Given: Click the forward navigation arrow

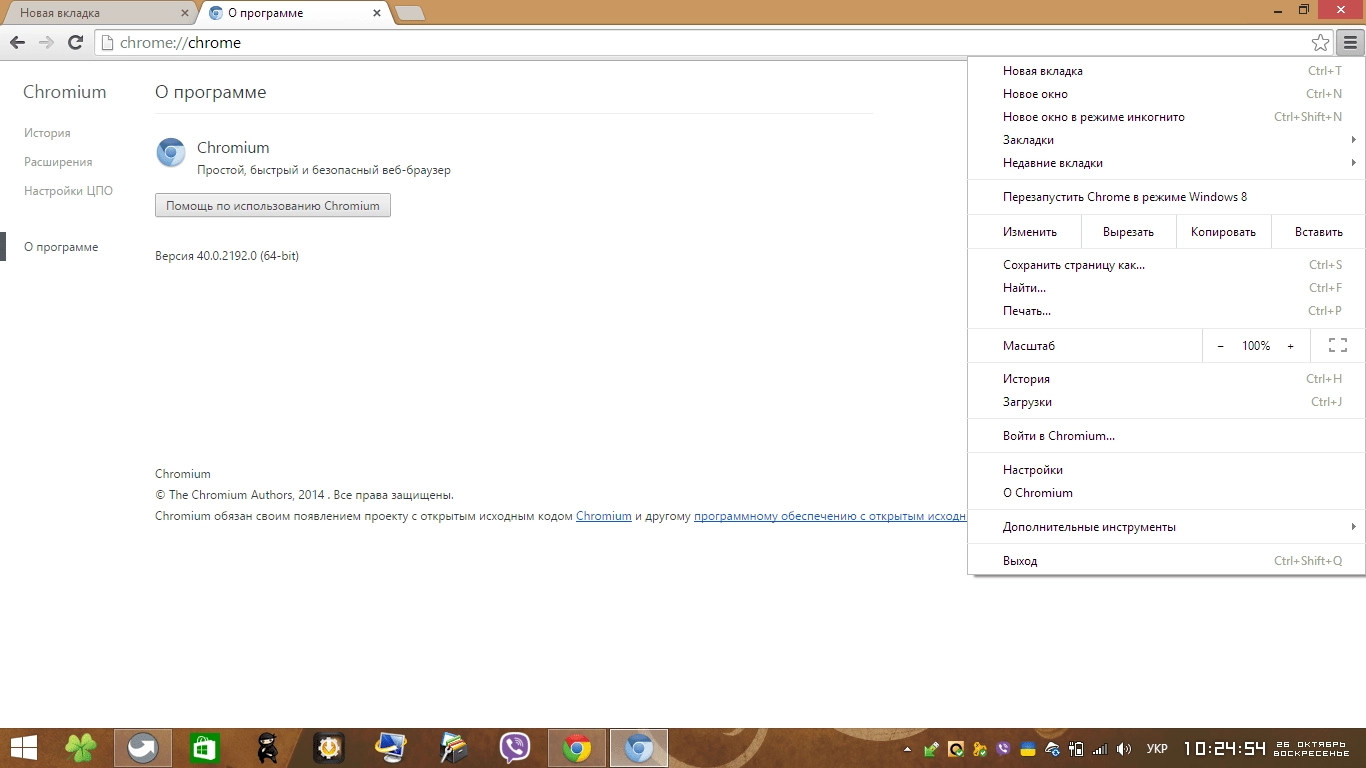Looking at the screenshot, I should 45,42.
